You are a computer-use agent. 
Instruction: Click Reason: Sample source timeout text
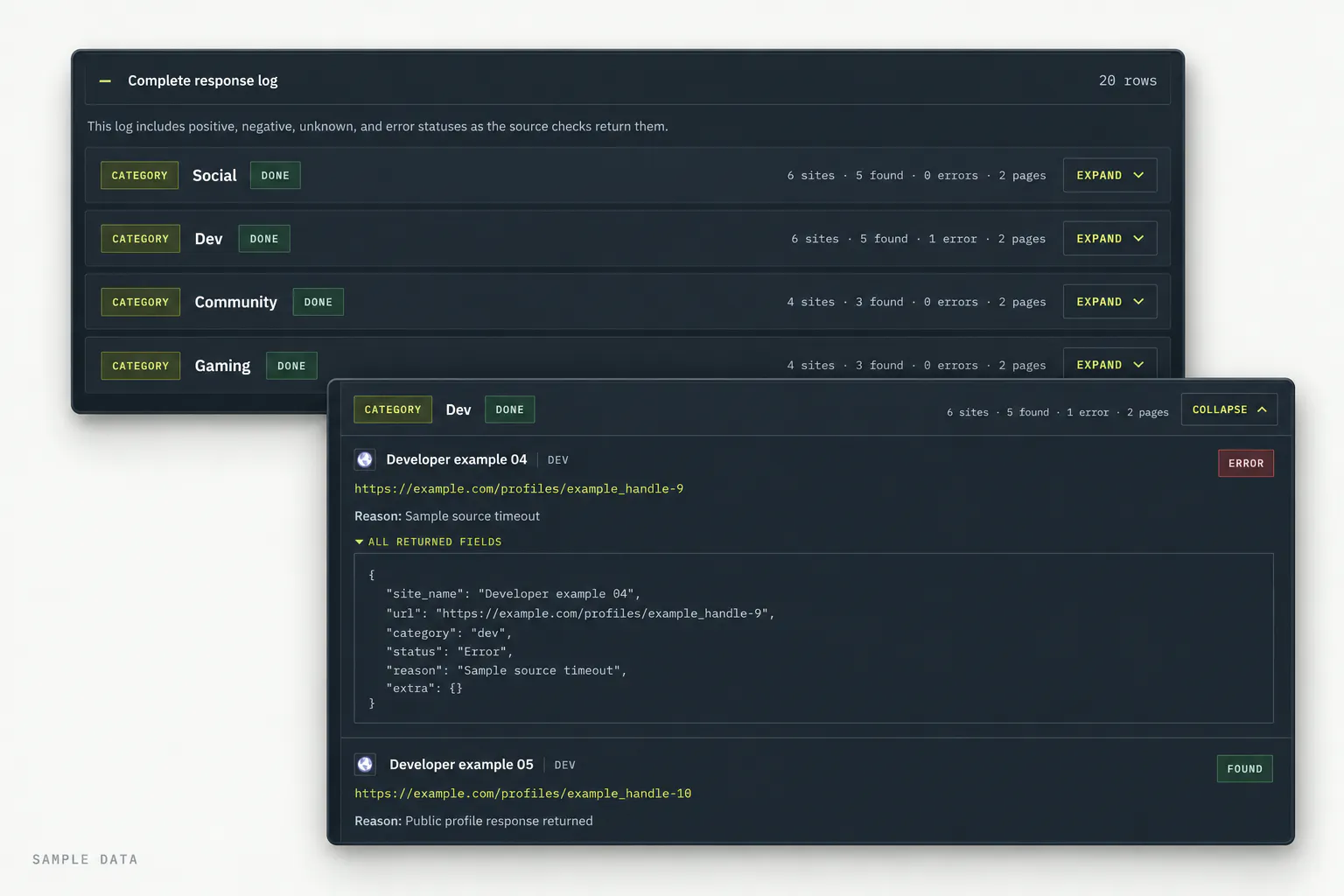(447, 516)
